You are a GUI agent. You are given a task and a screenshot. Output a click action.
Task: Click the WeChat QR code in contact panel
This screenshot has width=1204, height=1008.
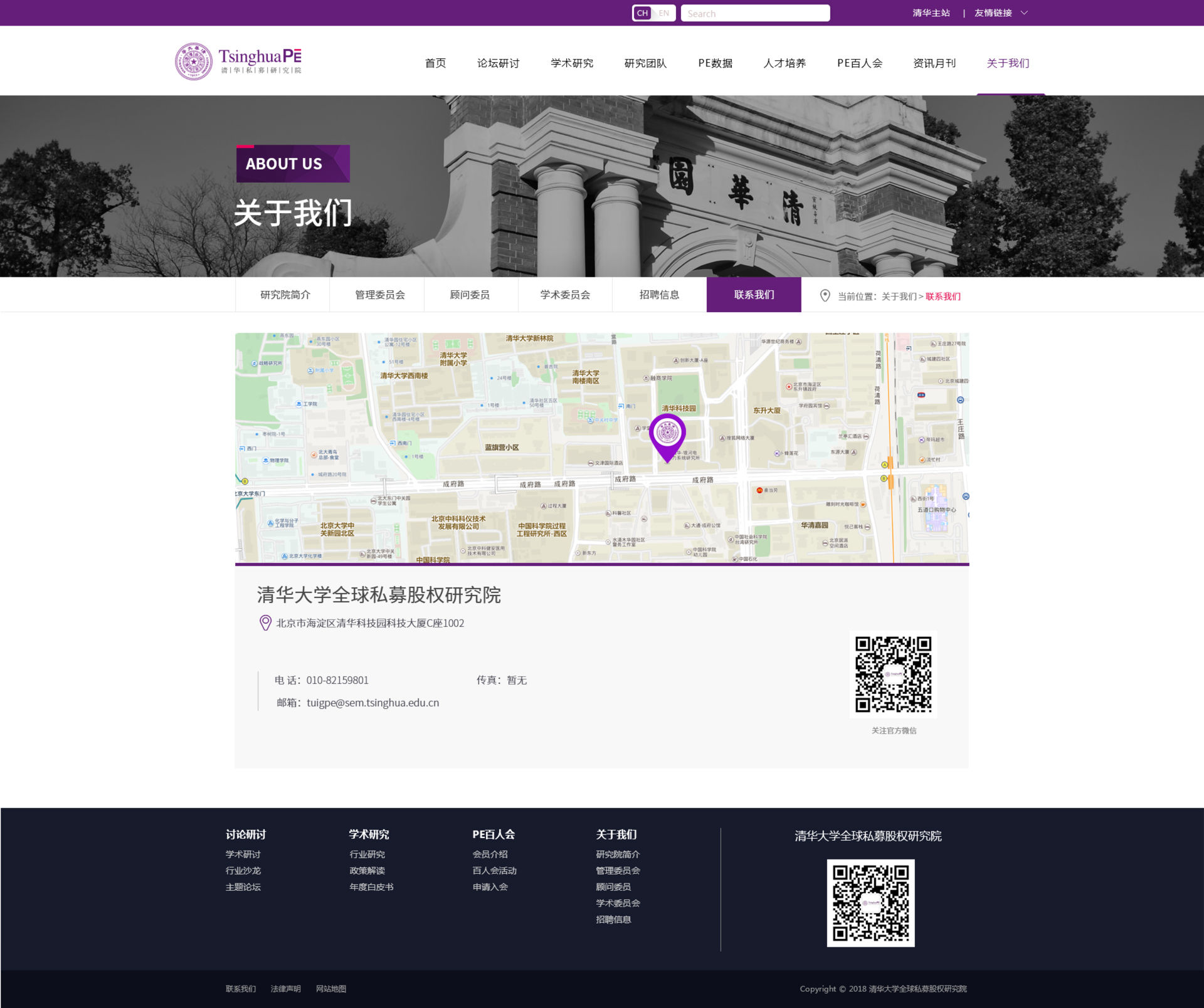[x=894, y=675]
